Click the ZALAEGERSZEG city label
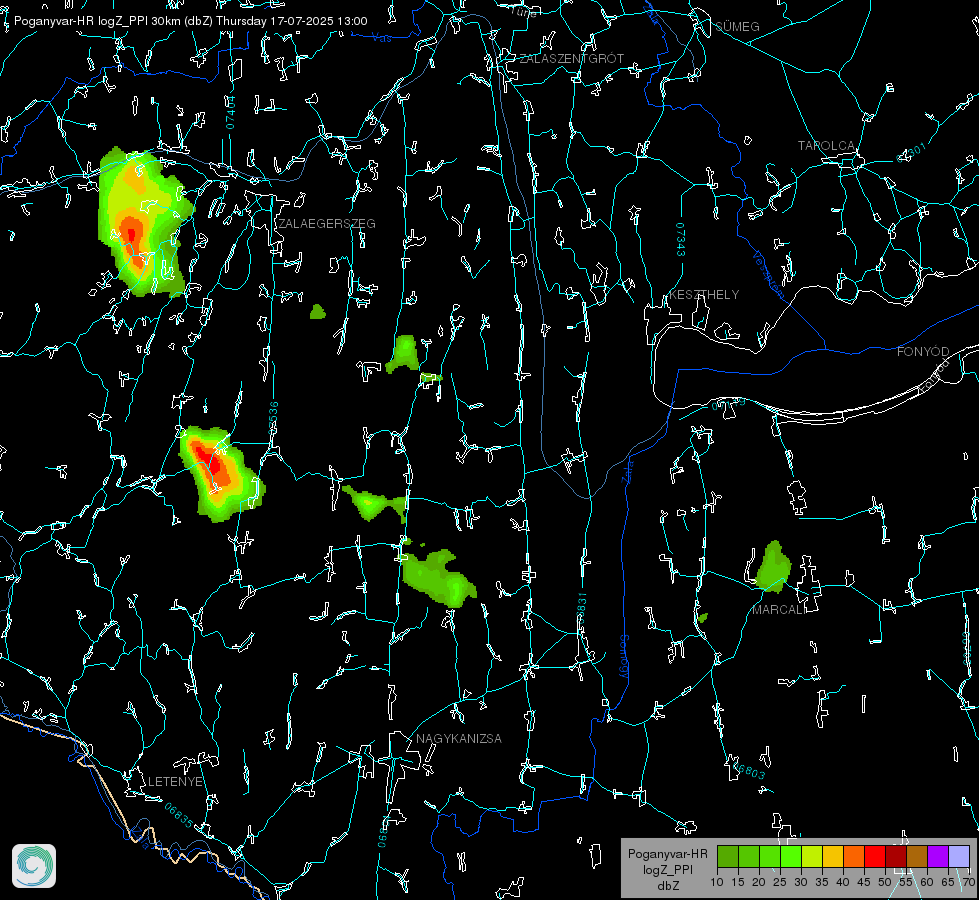 click(327, 224)
